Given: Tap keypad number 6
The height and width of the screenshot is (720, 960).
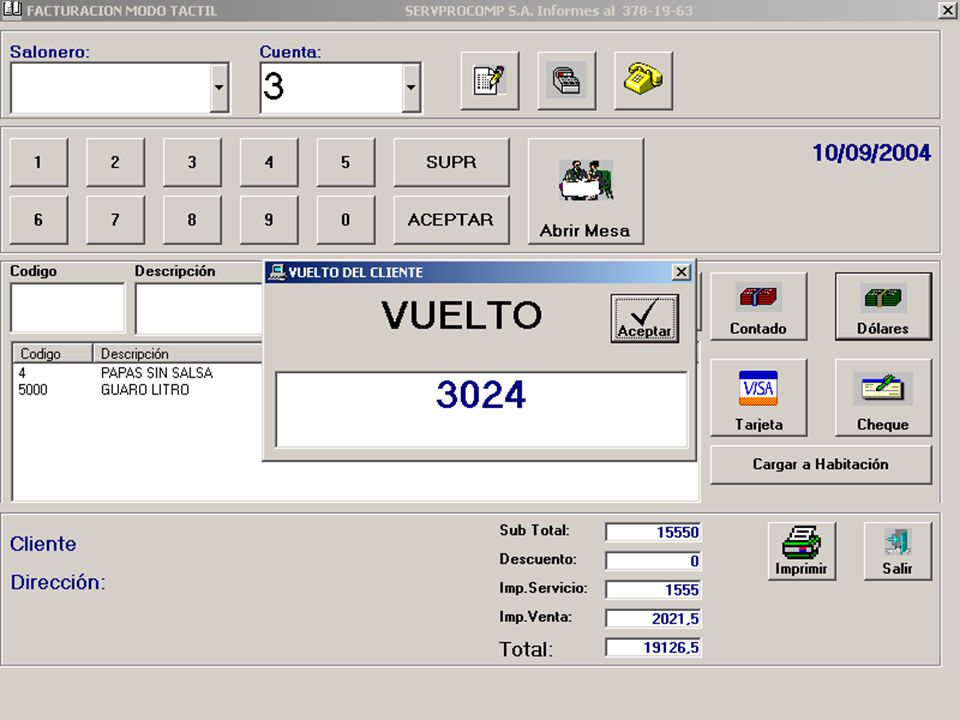Looking at the screenshot, I should (x=39, y=220).
